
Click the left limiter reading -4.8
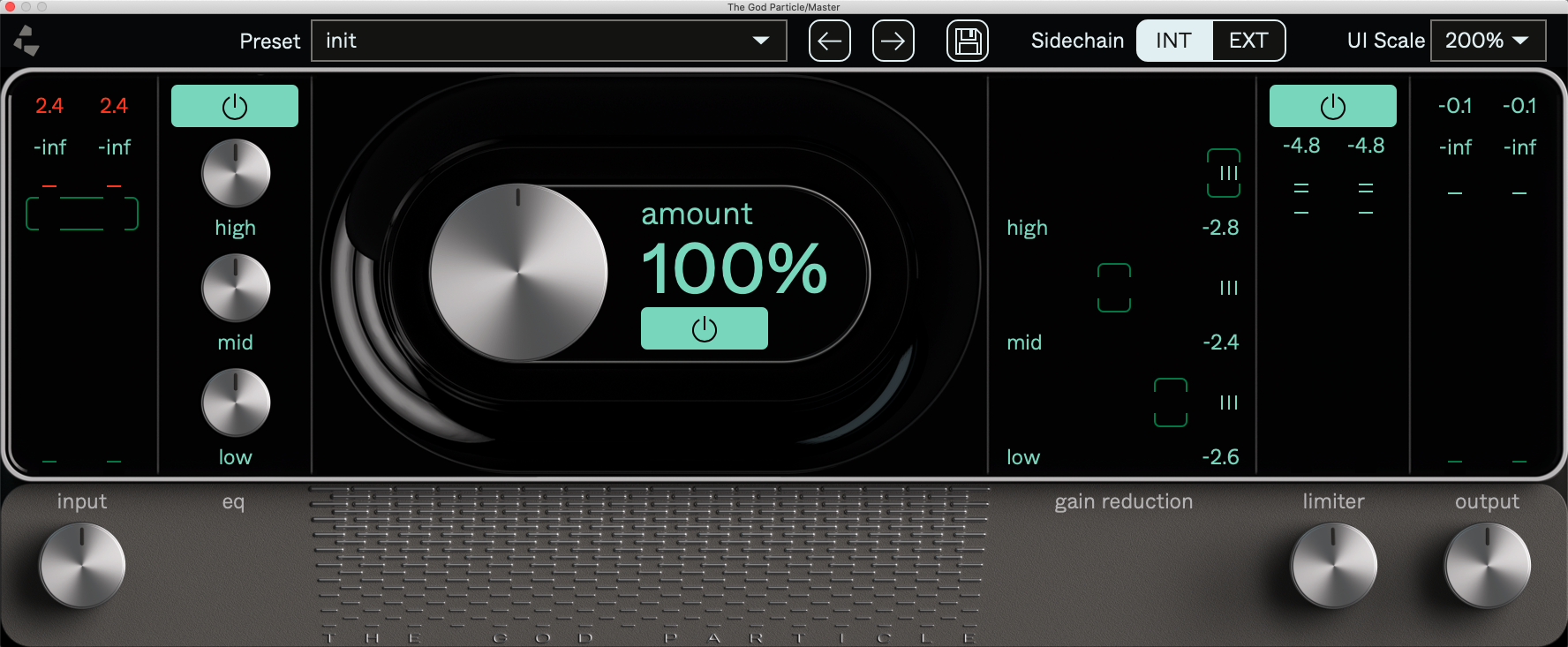coord(1301,146)
